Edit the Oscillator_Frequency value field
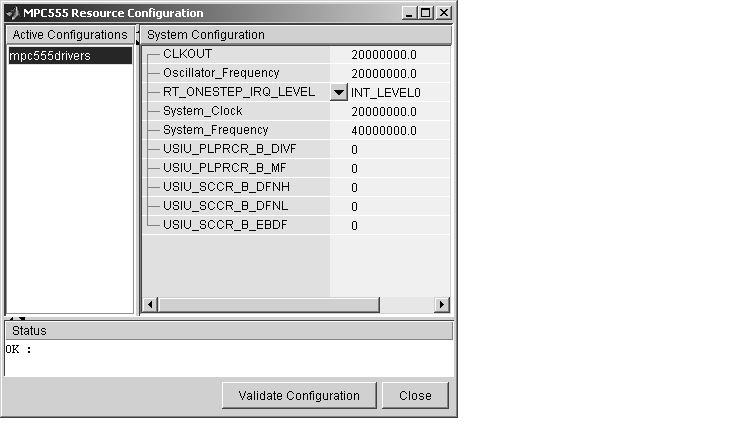Screen dimensions: 738x427 pos(390,73)
